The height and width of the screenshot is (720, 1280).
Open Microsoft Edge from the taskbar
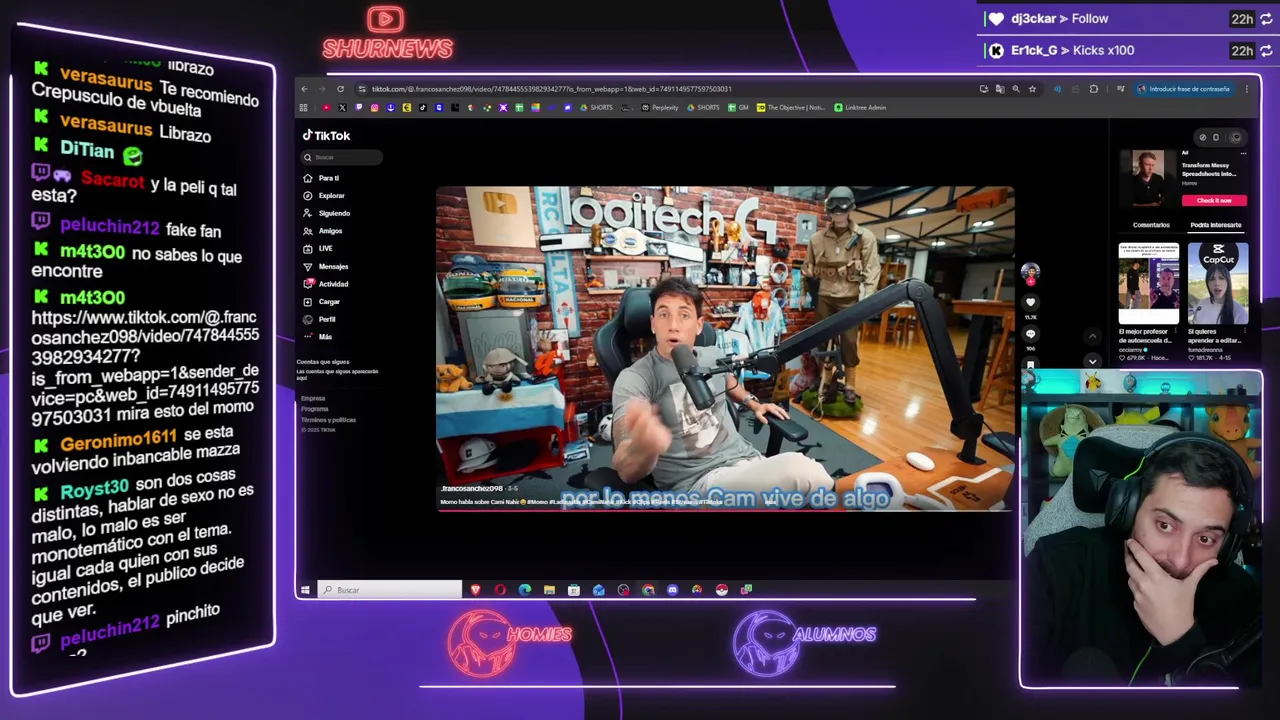524,590
